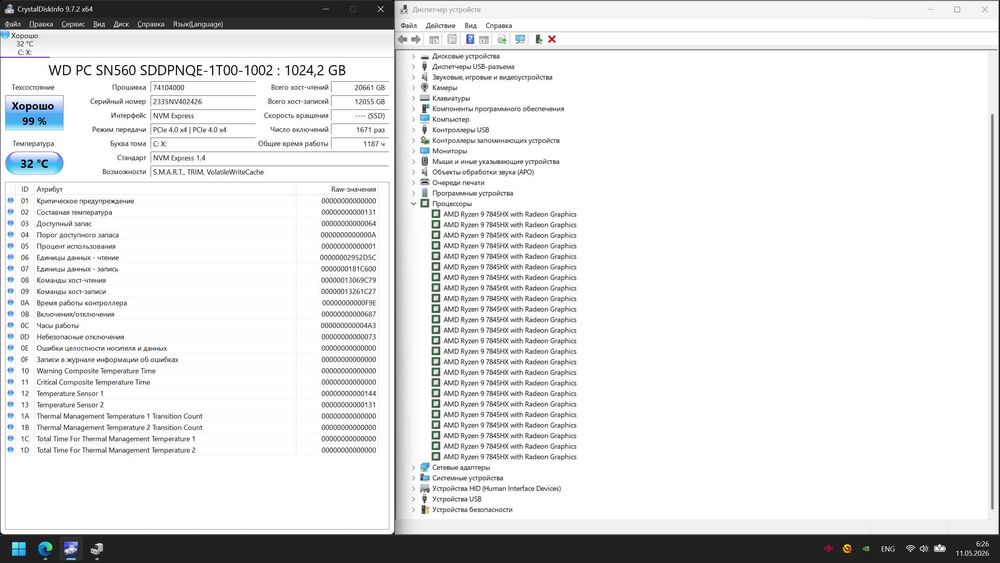Click the Камеры category icon
Screen dimensions: 1000x563
tap(425, 87)
